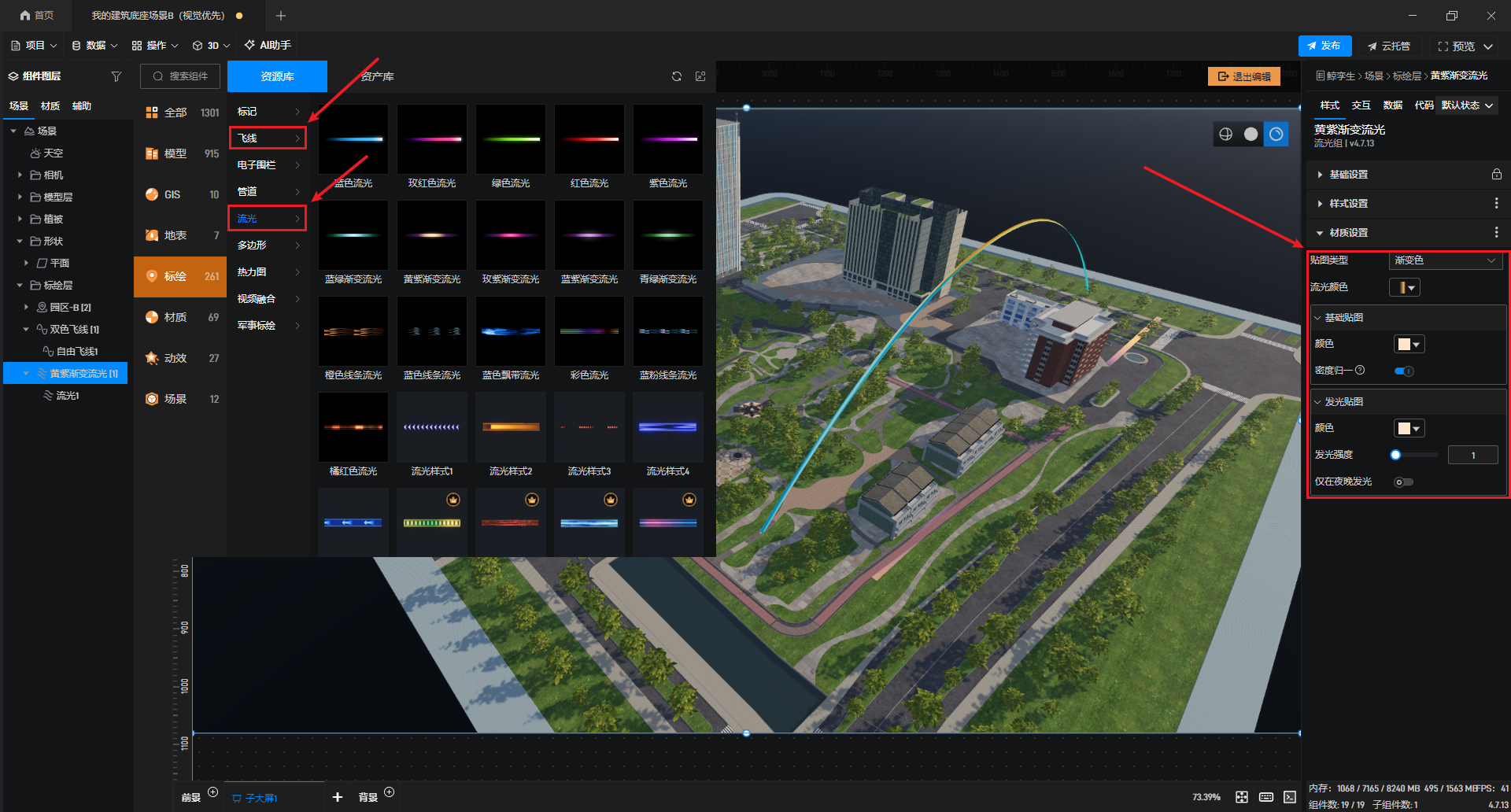The image size is (1511, 812).
Task: Click the keyboard shortcuts icon in status bar
Action: point(1265,797)
